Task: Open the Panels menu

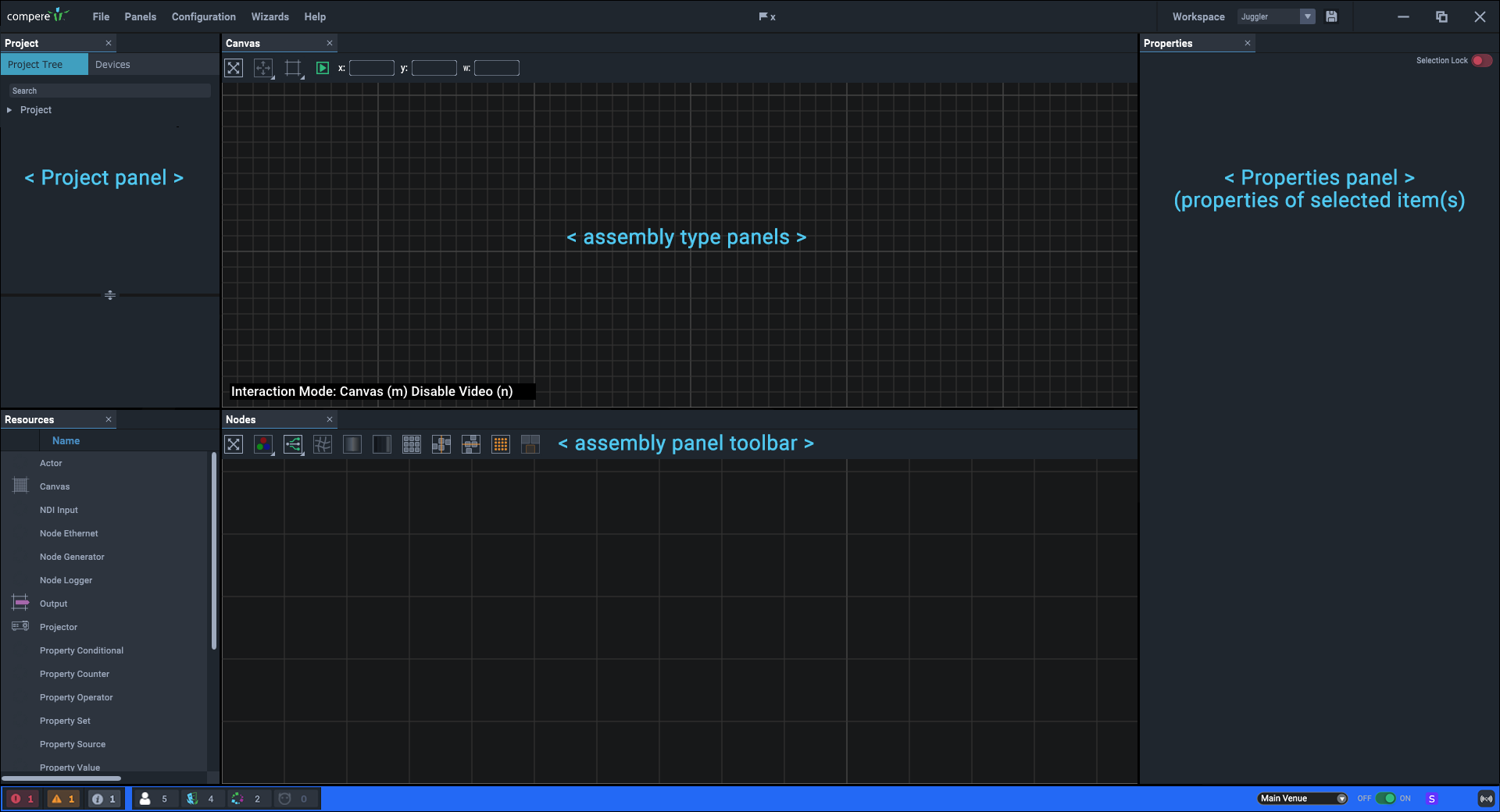Action: coord(141,16)
